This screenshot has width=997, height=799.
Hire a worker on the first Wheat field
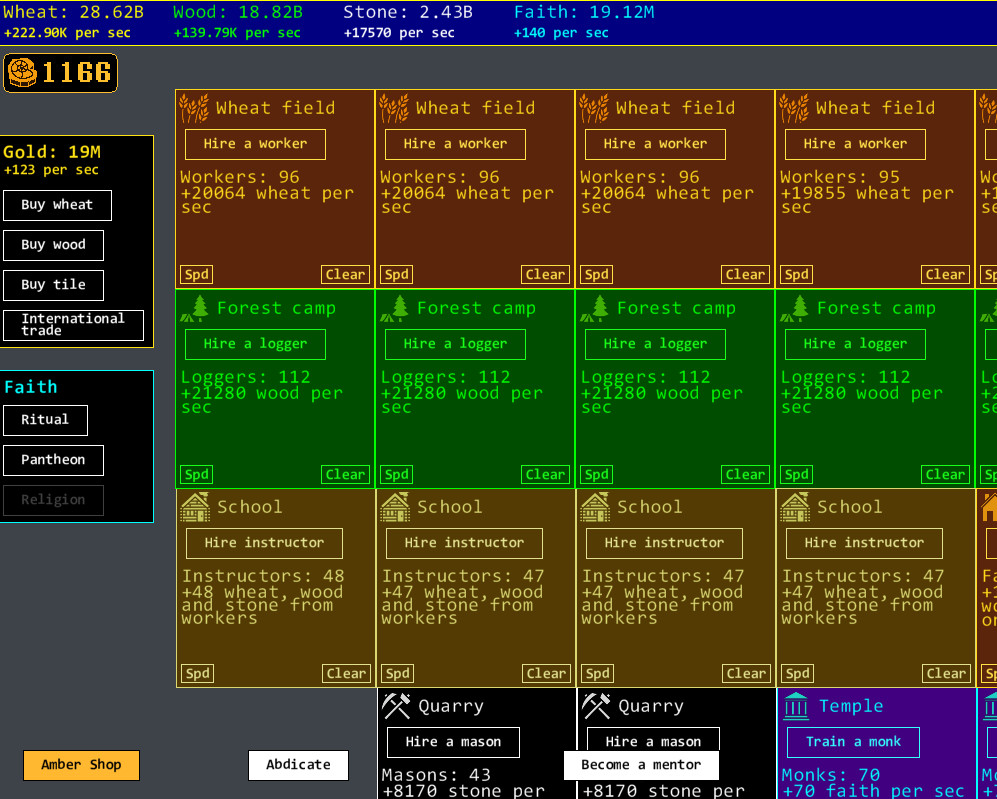tap(254, 144)
